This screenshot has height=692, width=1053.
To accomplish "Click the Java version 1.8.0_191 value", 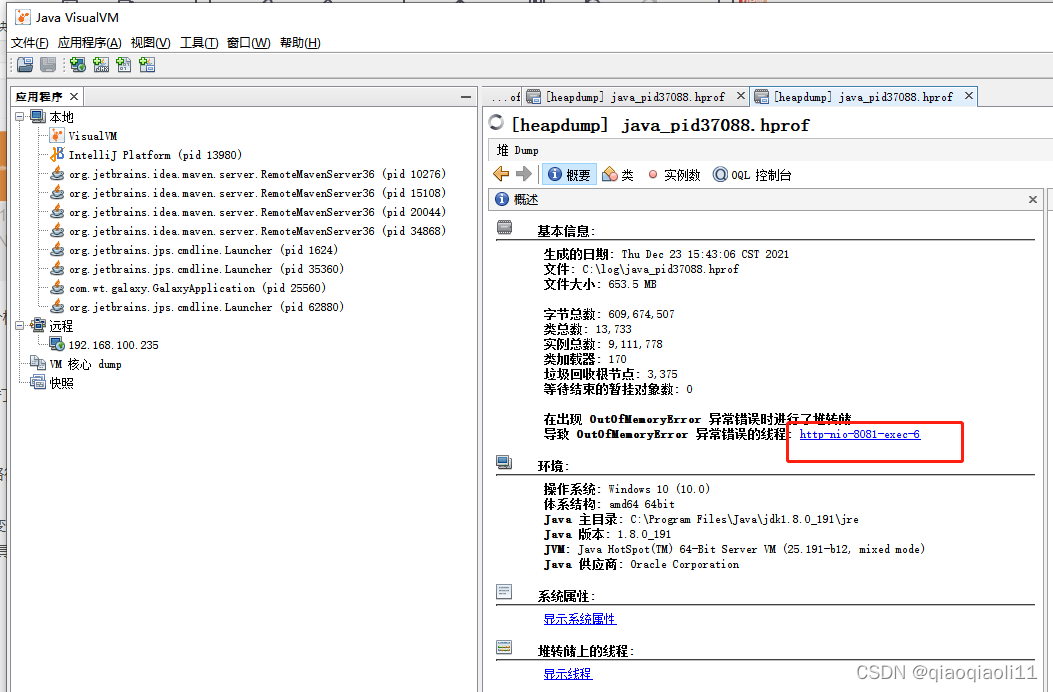I will tap(644, 535).
